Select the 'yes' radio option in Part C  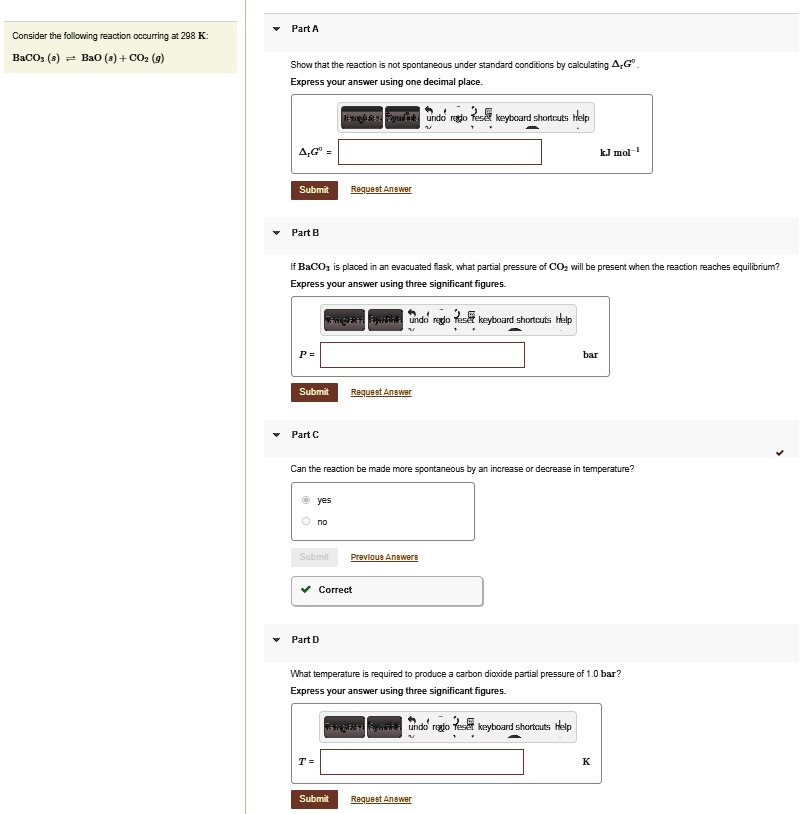[x=306, y=500]
